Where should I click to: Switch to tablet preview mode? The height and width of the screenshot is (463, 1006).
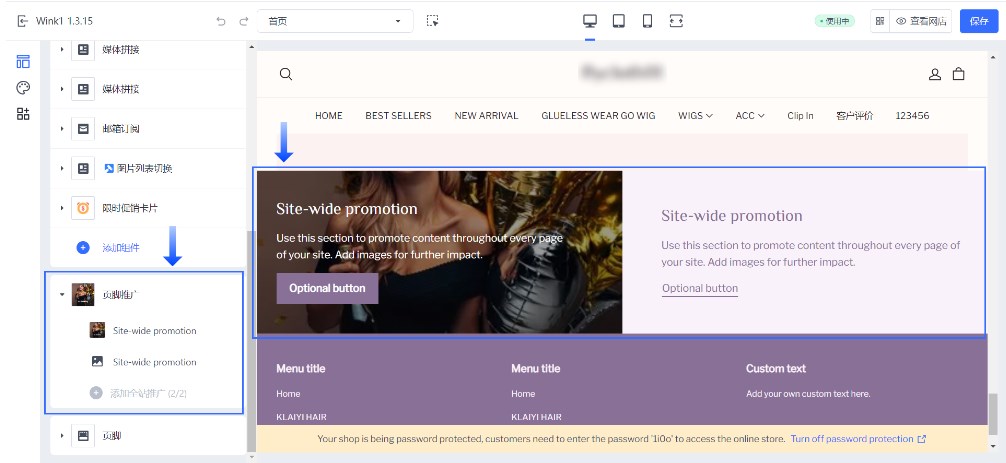619,21
